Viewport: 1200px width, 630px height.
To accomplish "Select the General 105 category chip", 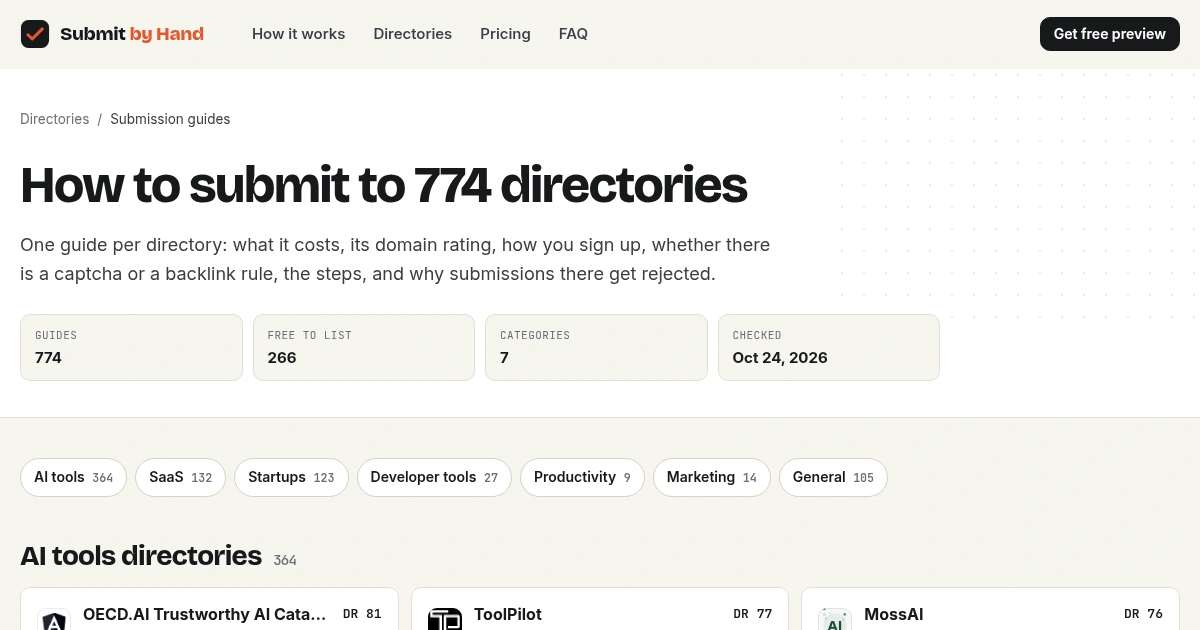I will pyautogui.click(x=833, y=477).
